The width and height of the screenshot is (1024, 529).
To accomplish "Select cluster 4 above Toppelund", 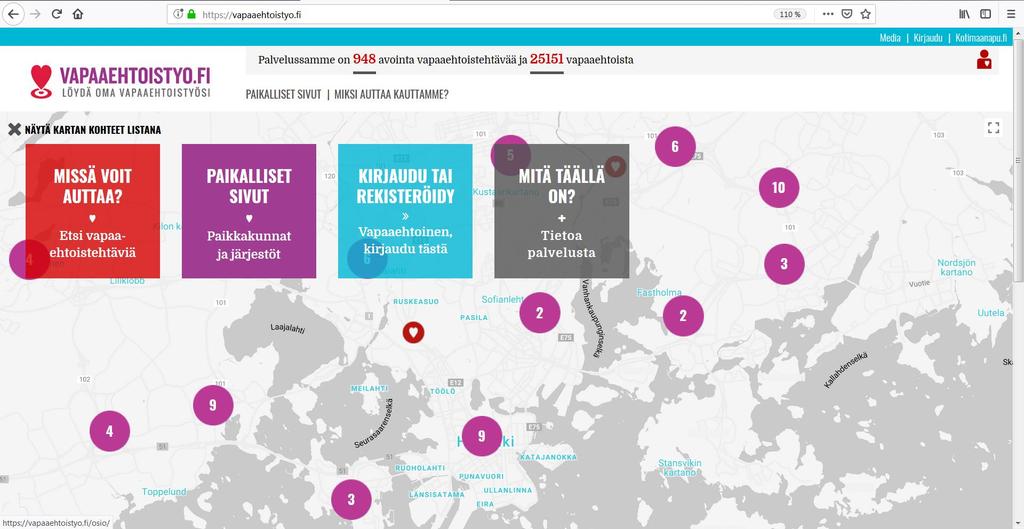I will (x=110, y=431).
